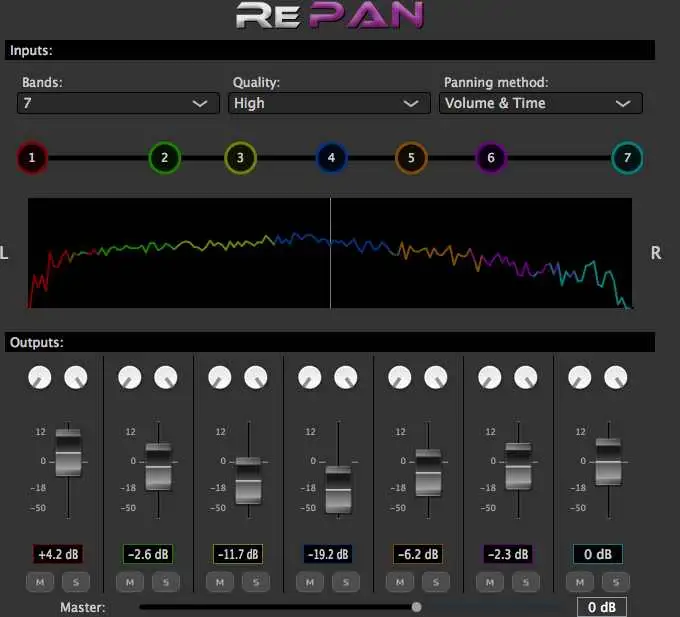Viewport: 680px width, 617px height.
Task: Solo the band 7 channel at 0 dB
Action: (616, 582)
